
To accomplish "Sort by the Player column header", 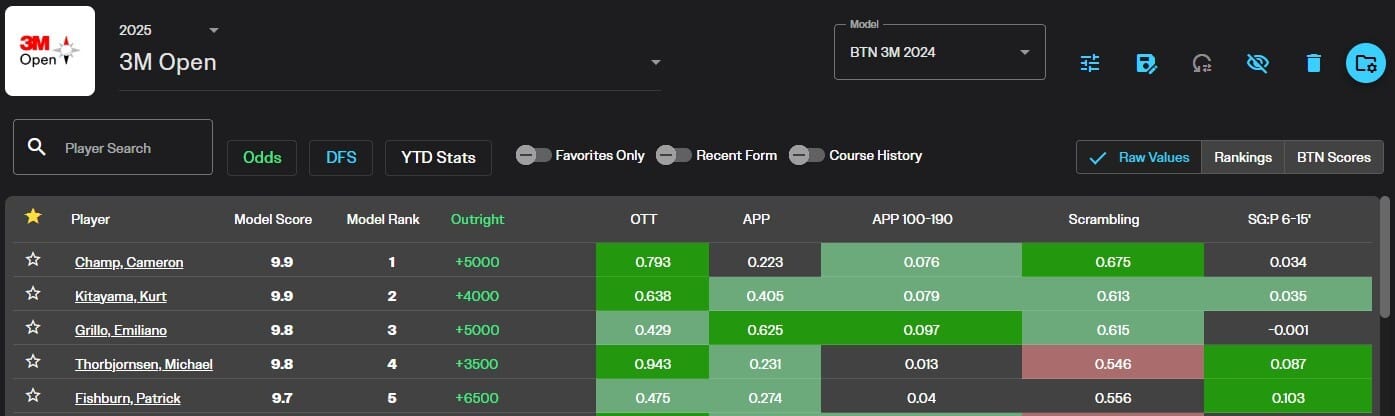I will (x=90, y=219).
